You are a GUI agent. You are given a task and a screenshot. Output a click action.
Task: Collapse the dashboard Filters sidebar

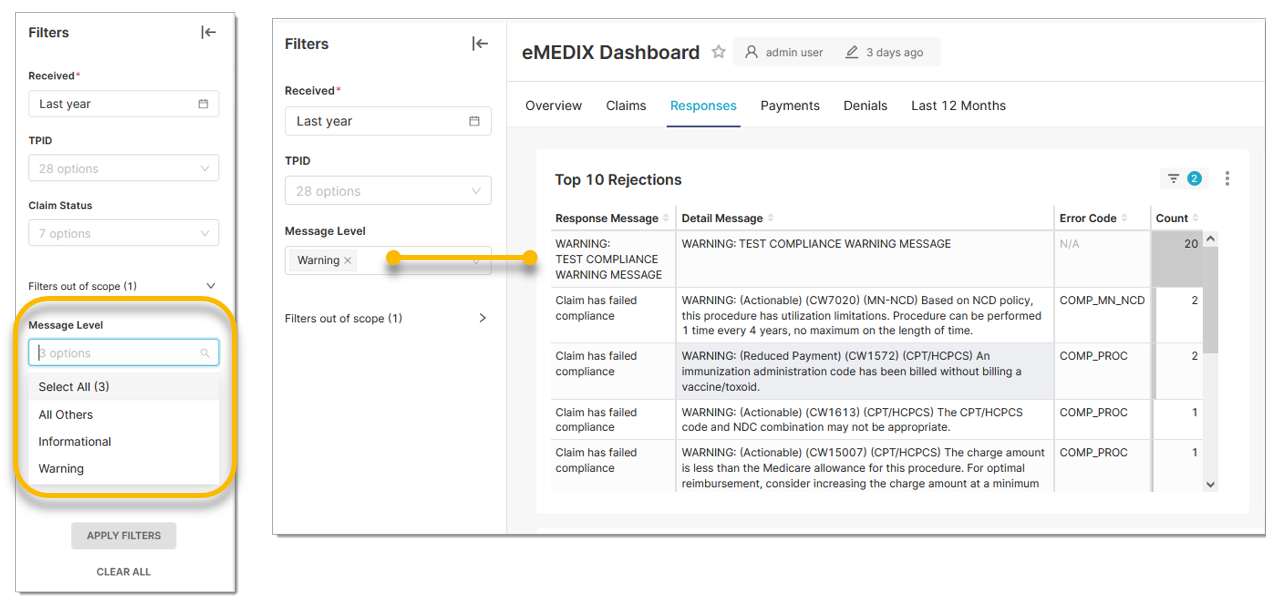pos(480,43)
